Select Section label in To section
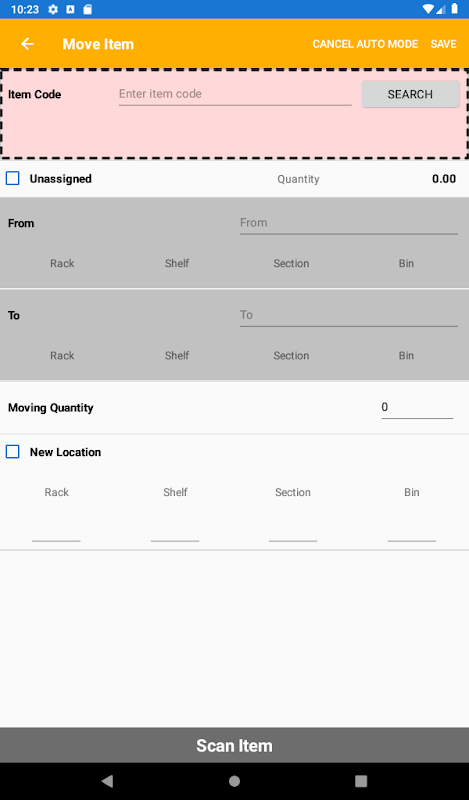 (291, 356)
